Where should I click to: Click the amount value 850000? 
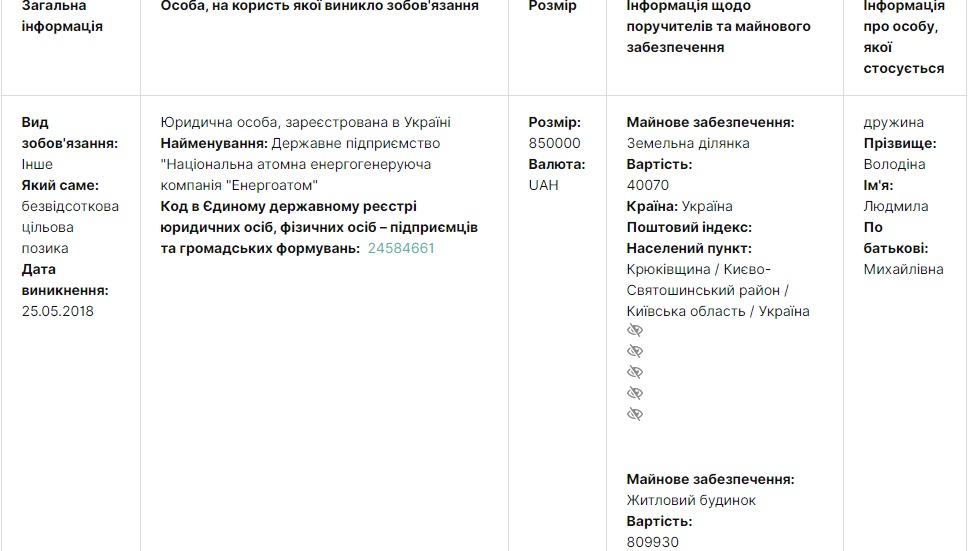(x=554, y=143)
